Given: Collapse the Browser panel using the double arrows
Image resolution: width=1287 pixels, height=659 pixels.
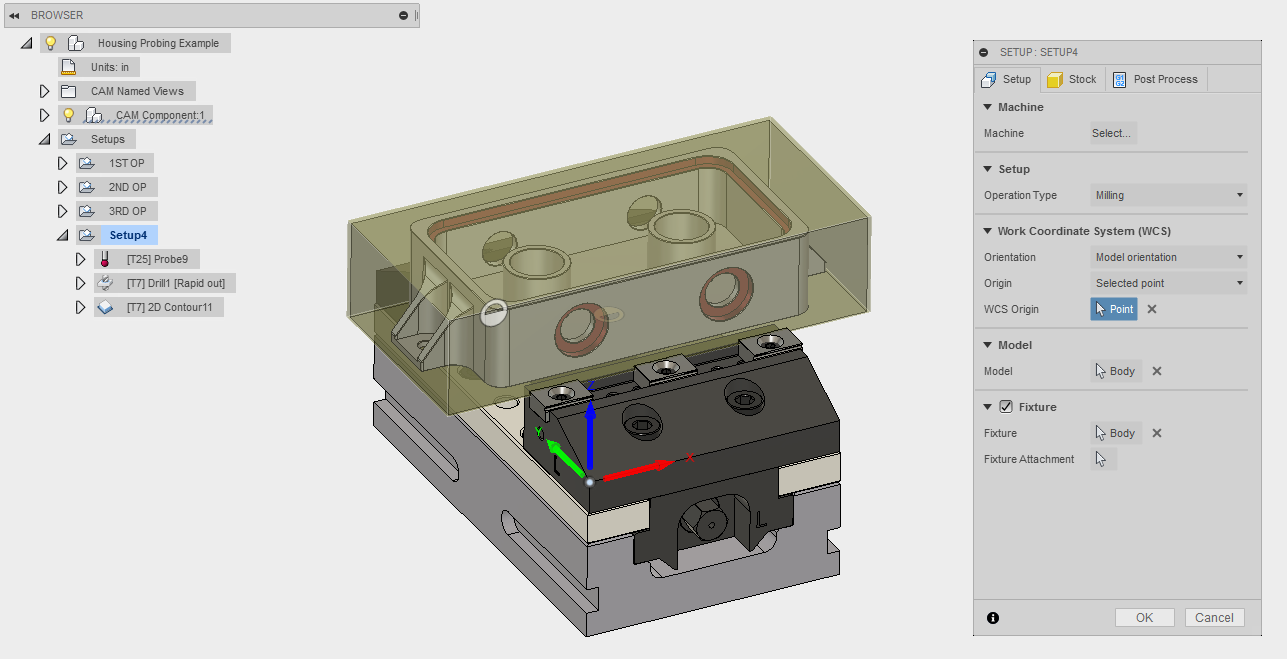Looking at the screenshot, I should pos(14,14).
